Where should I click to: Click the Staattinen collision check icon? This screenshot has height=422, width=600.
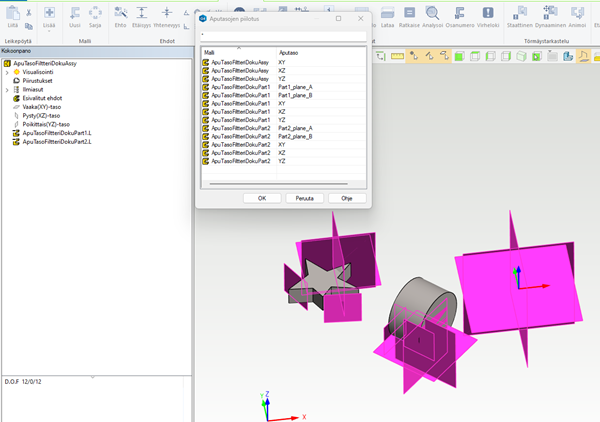(x=520, y=13)
